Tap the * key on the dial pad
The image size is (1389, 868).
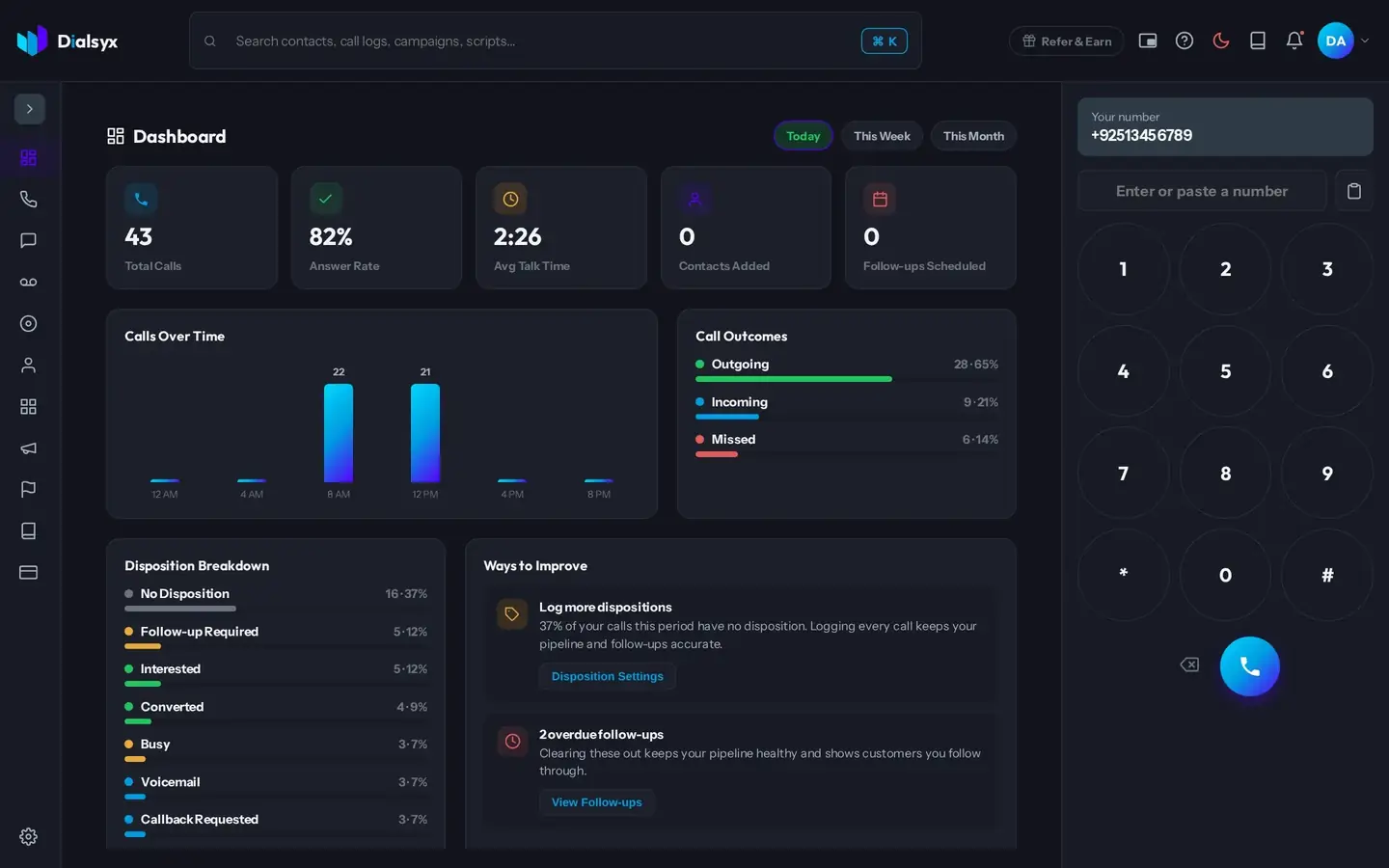(1124, 575)
